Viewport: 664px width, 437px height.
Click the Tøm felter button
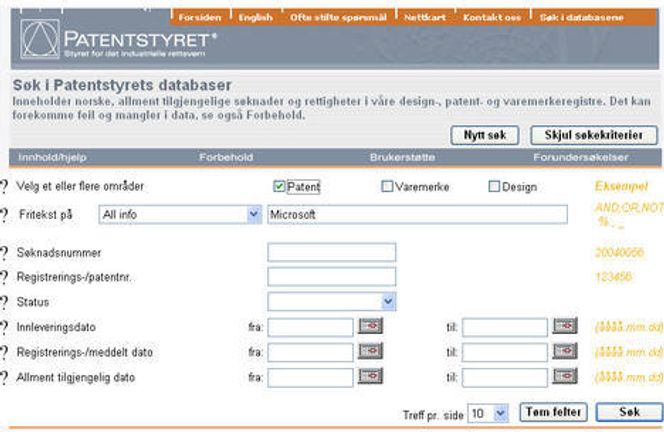(x=553, y=412)
